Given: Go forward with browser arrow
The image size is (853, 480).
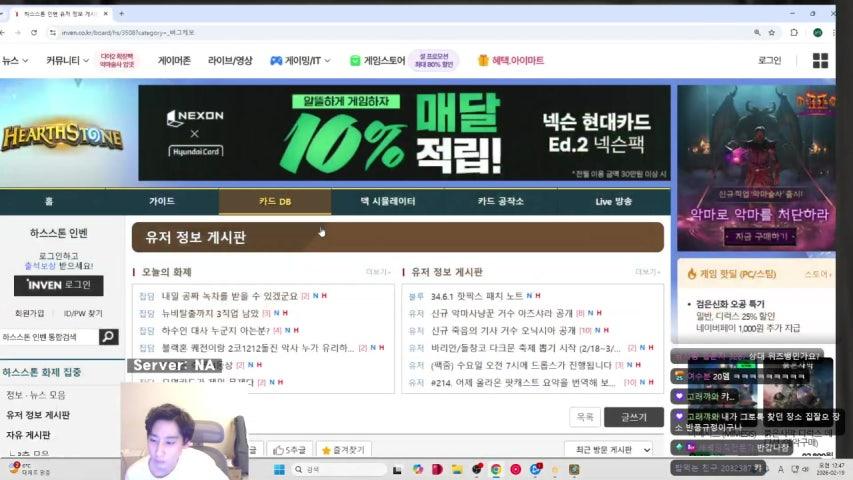Looking at the screenshot, I should [x=18, y=33].
